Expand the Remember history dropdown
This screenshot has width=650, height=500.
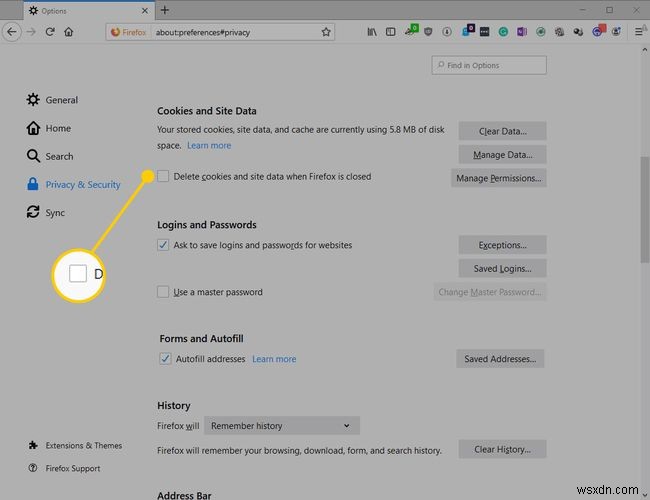(281, 426)
